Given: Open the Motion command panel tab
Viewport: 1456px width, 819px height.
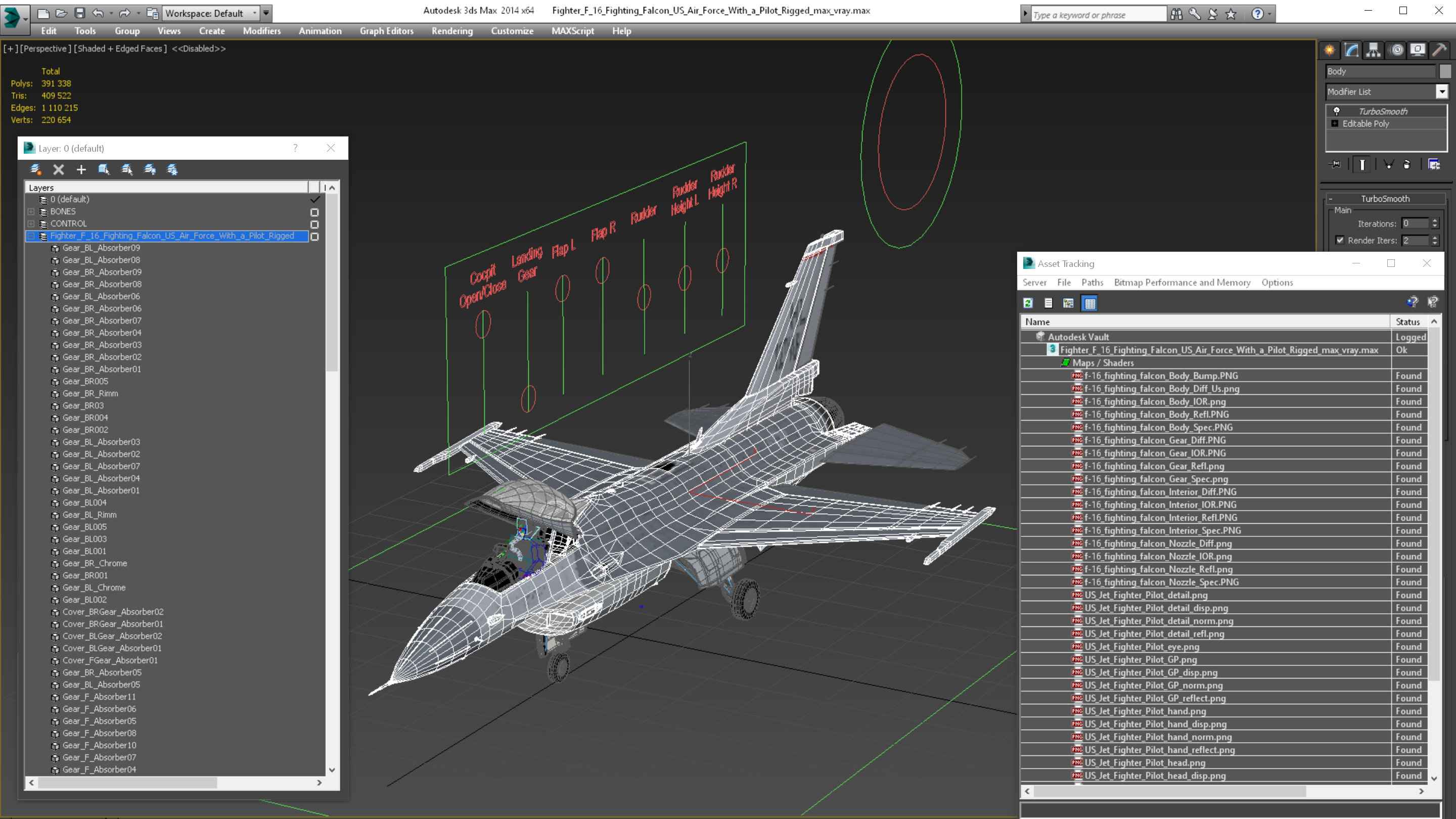Looking at the screenshot, I should [x=1396, y=51].
